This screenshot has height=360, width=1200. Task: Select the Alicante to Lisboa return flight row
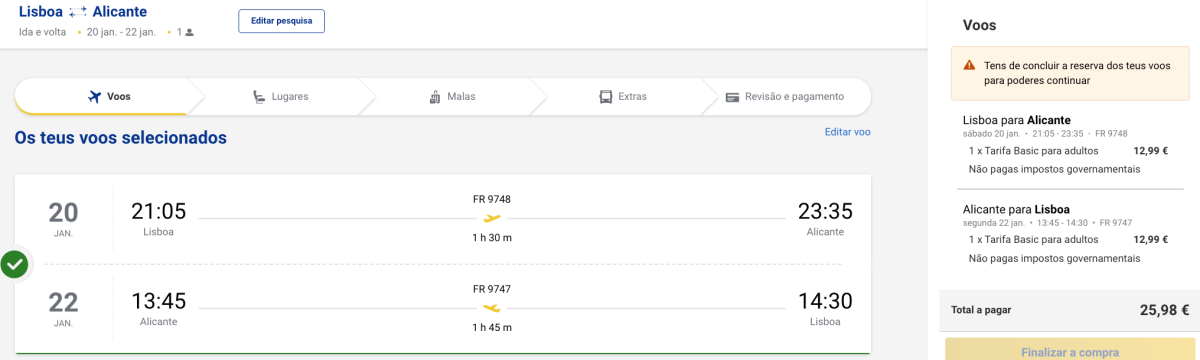click(443, 309)
